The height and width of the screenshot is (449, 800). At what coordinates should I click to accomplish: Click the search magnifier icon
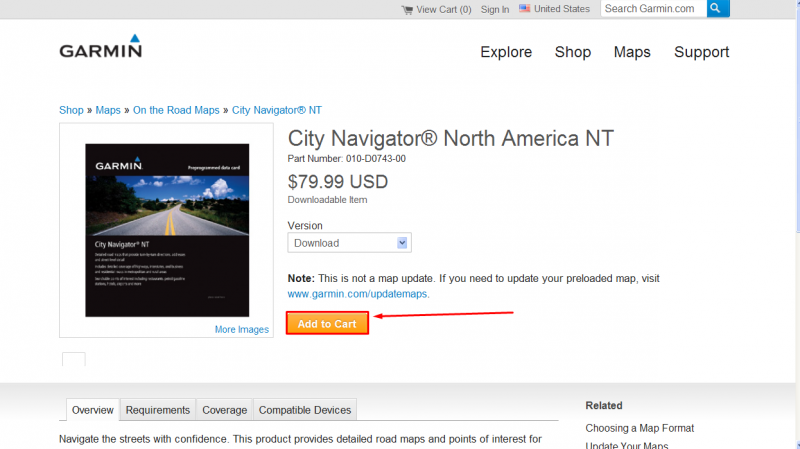pyautogui.click(x=718, y=9)
